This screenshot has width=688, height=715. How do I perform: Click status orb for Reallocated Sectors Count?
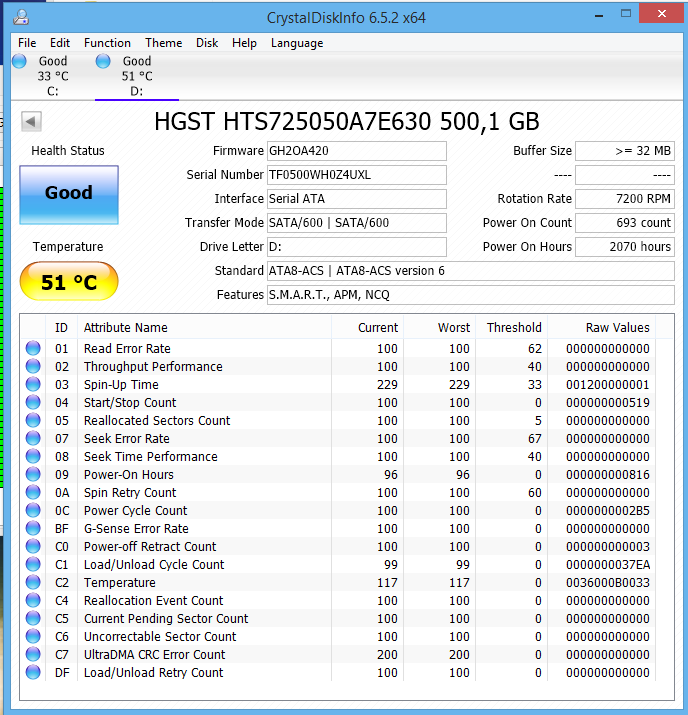(x=33, y=420)
